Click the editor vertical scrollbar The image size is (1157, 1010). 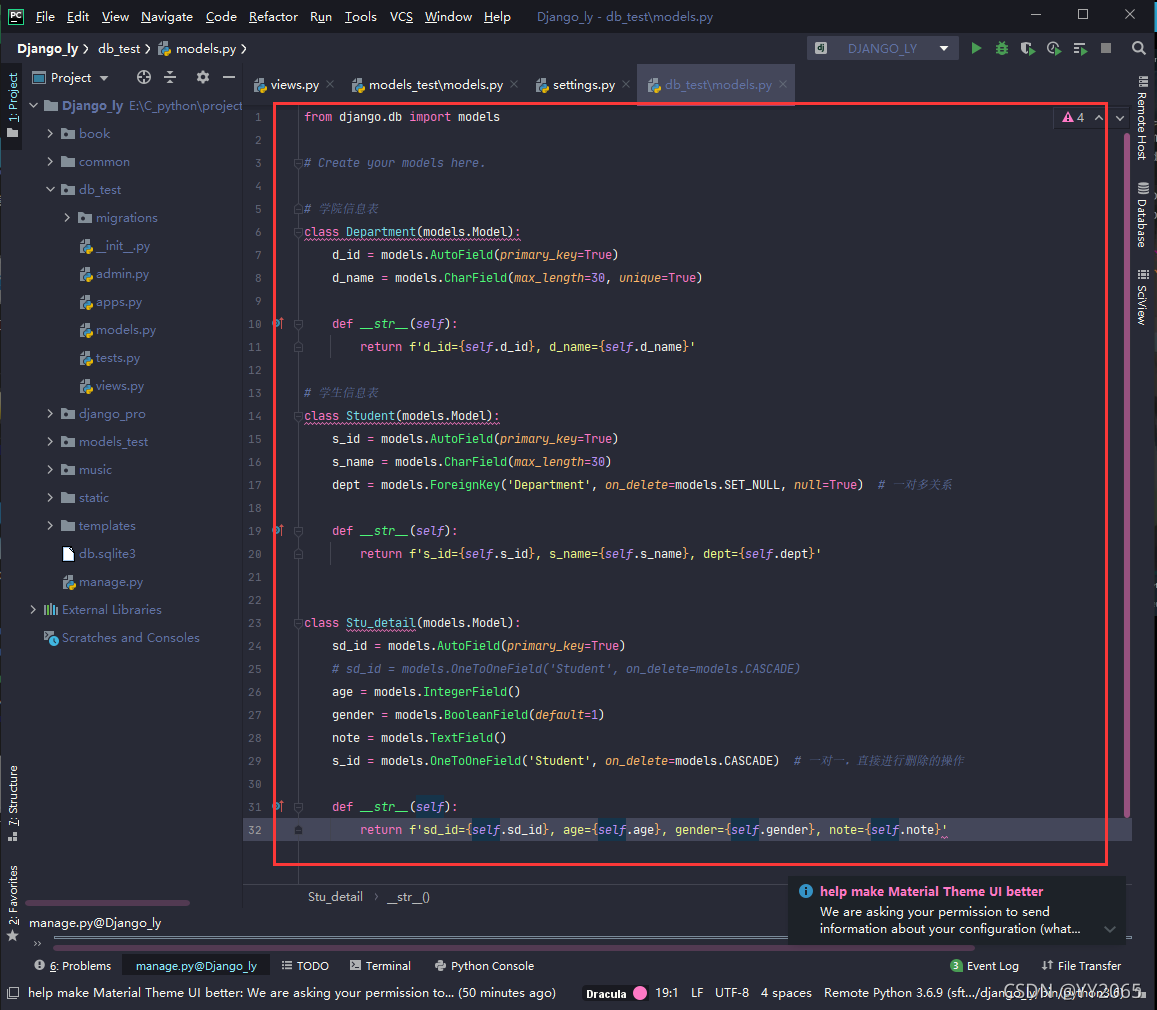click(x=1127, y=474)
